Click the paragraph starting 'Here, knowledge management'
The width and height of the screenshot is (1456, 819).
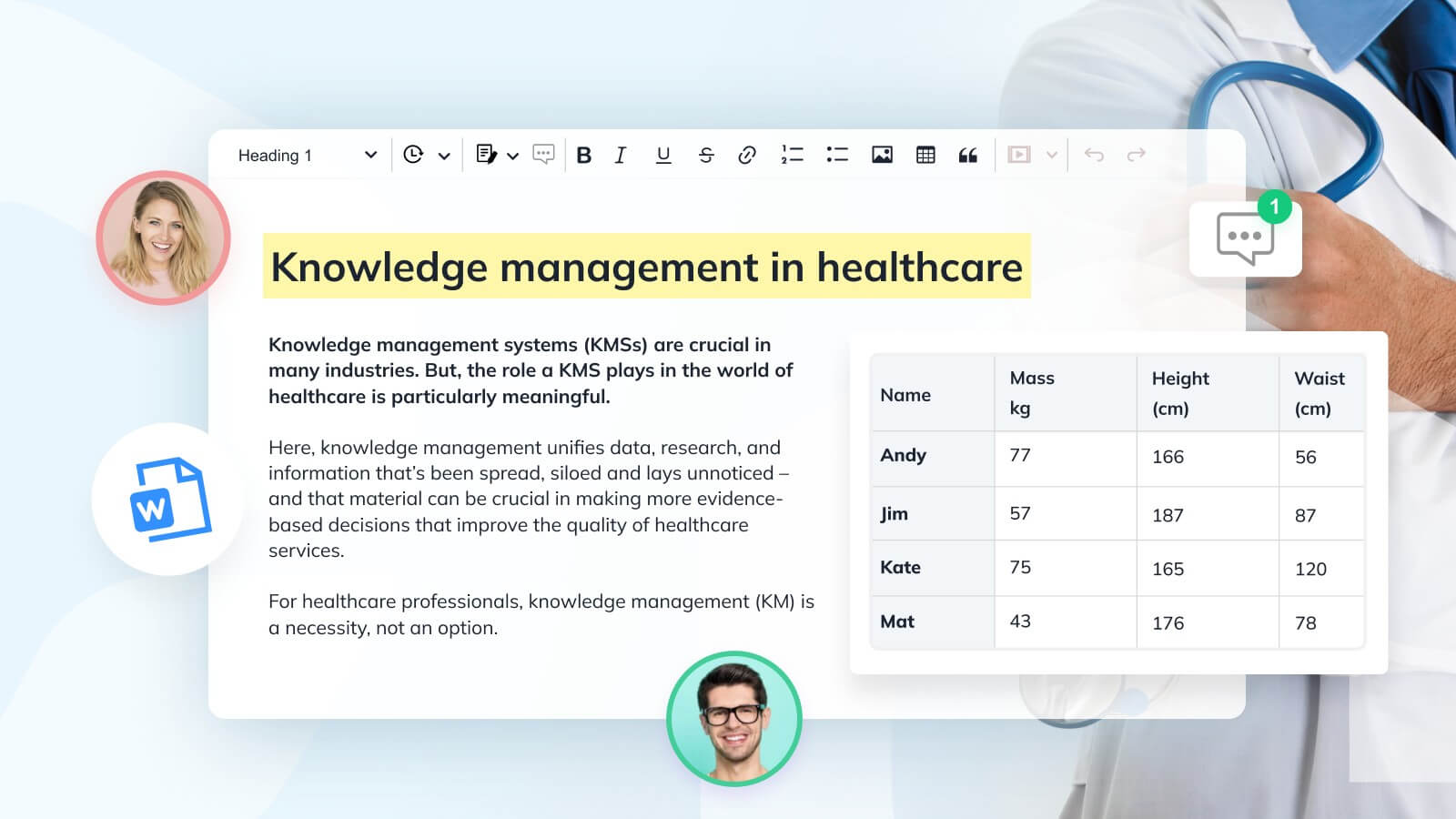[x=529, y=499]
